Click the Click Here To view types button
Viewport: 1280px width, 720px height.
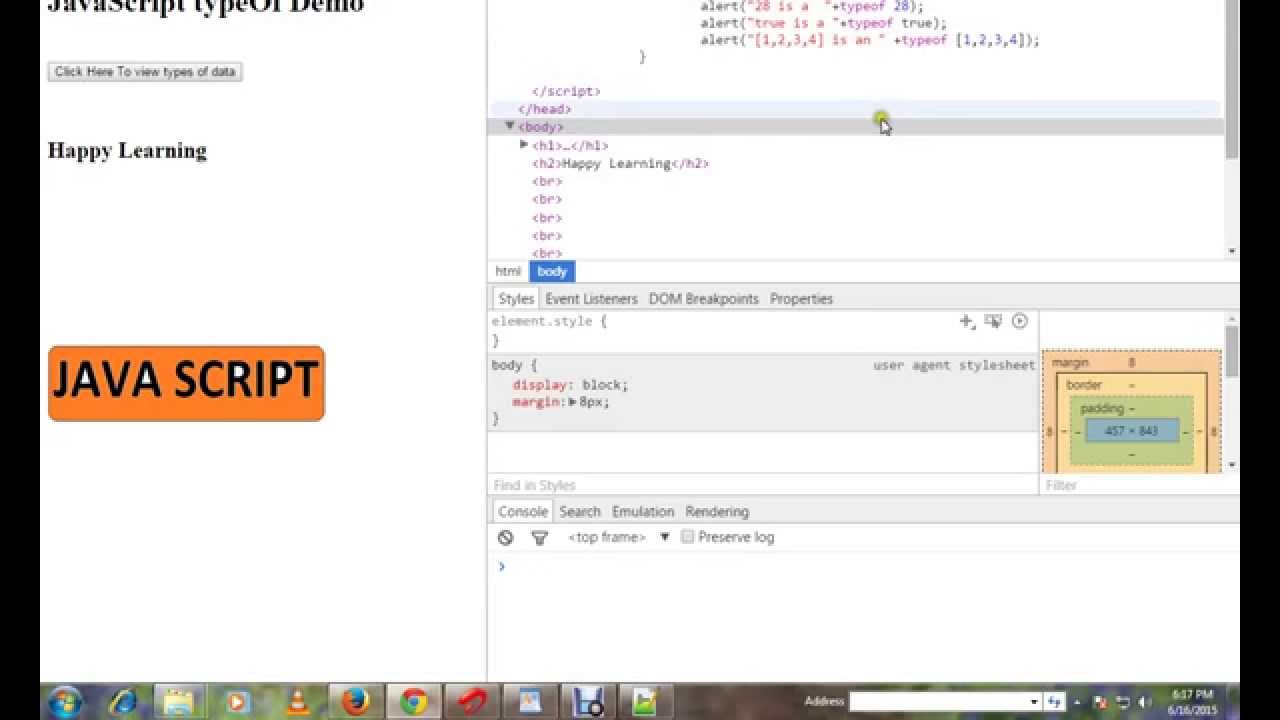point(145,72)
